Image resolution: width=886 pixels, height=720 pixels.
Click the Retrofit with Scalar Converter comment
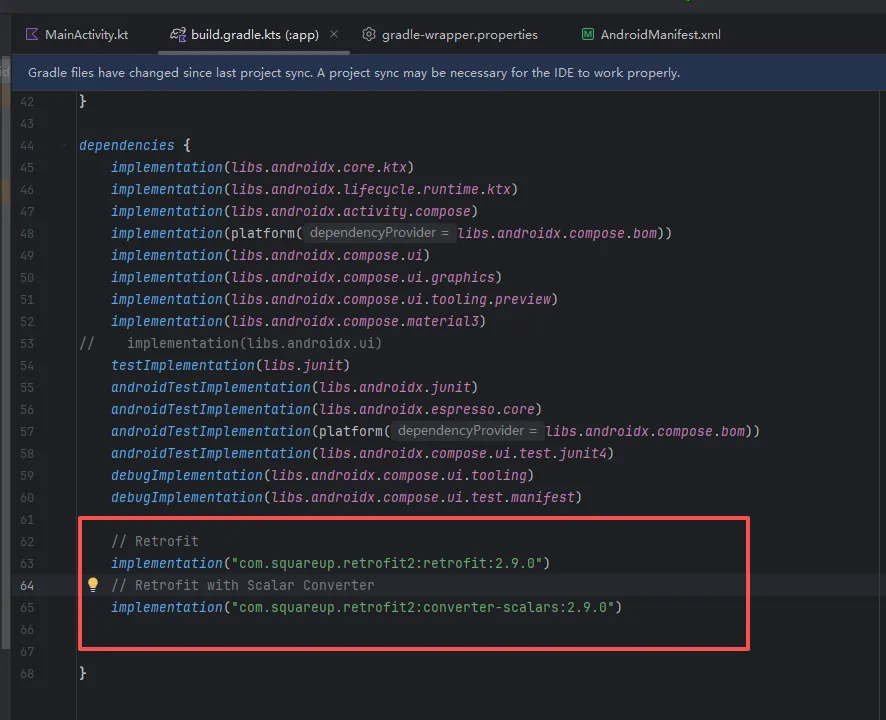coord(243,585)
